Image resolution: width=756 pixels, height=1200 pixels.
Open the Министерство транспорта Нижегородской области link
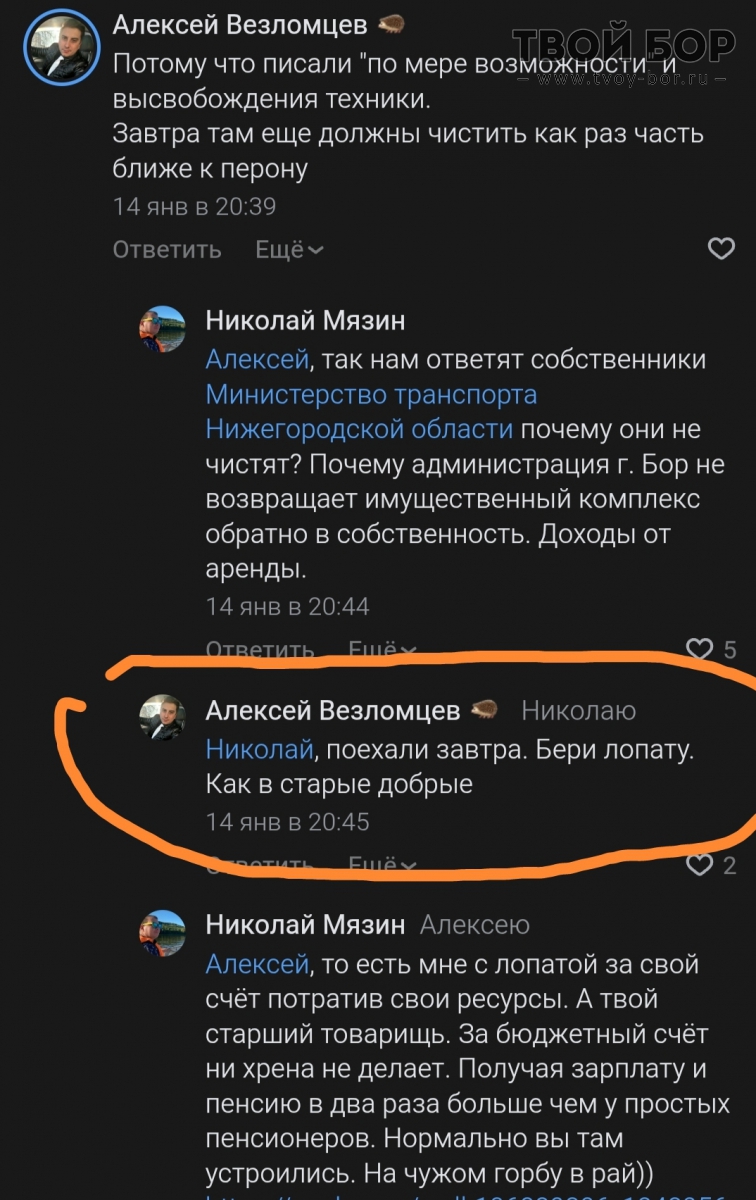360,412
